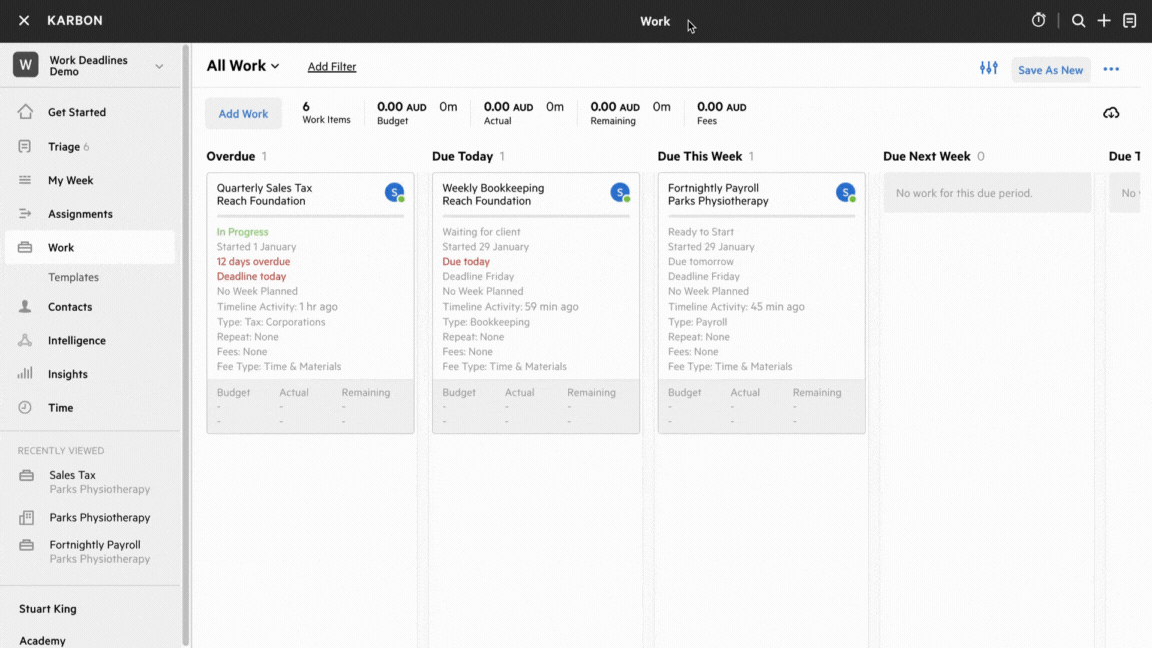Select Work in the sidebar
The image size is (1152, 648).
(x=61, y=248)
